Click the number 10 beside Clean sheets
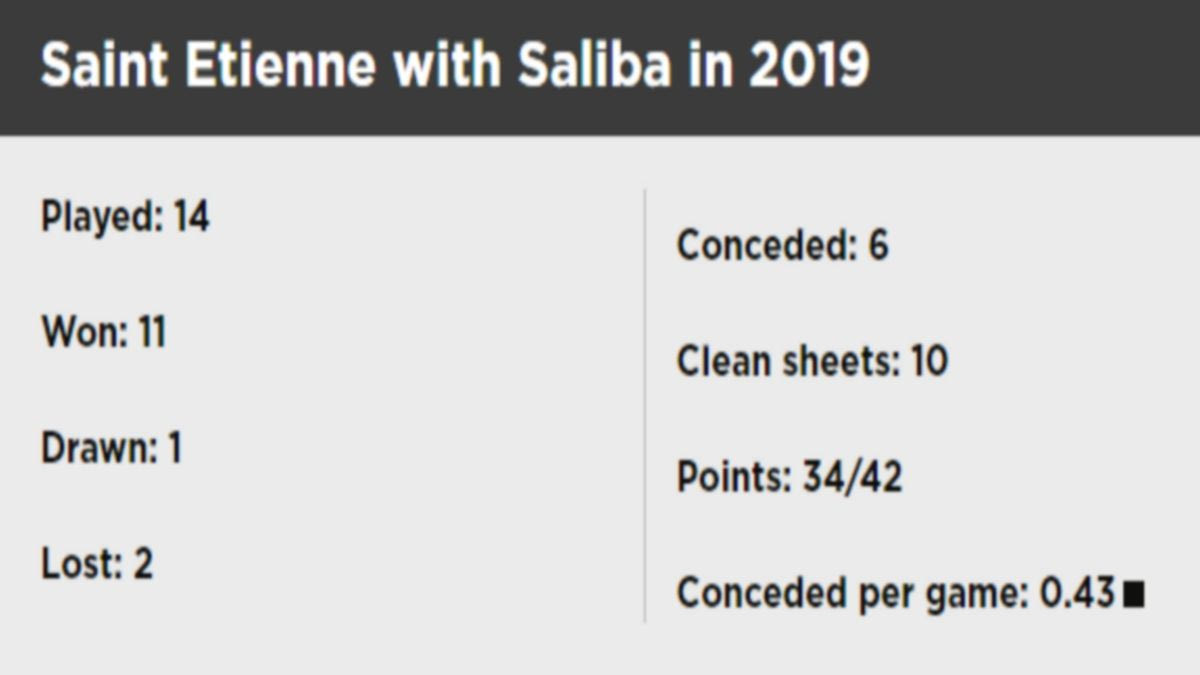1200x675 pixels. (929, 361)
